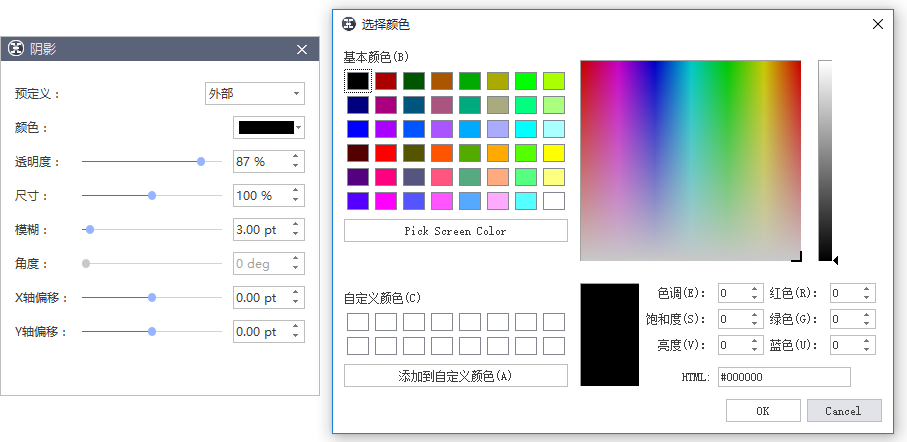907x442 pixels.
Task: Select the dark red basic color swatch
Action: 386,81
